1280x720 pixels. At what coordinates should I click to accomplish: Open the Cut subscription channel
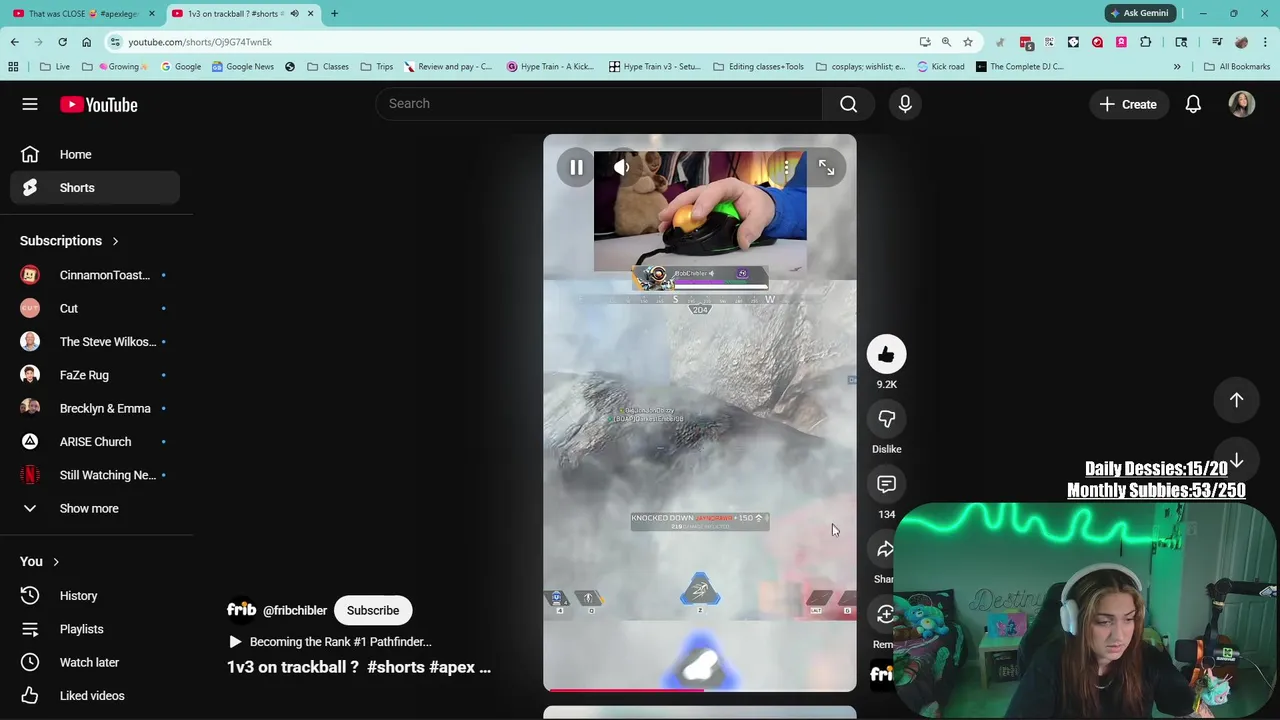[x=95, y=308]
